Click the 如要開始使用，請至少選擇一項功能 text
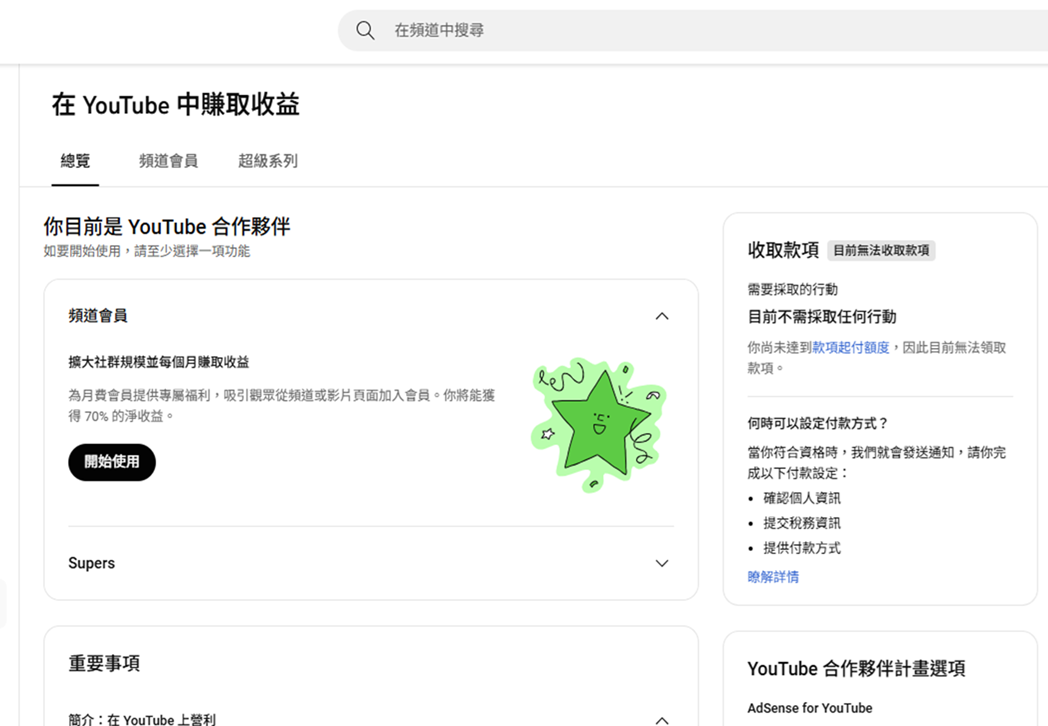 tap(146, 251)
